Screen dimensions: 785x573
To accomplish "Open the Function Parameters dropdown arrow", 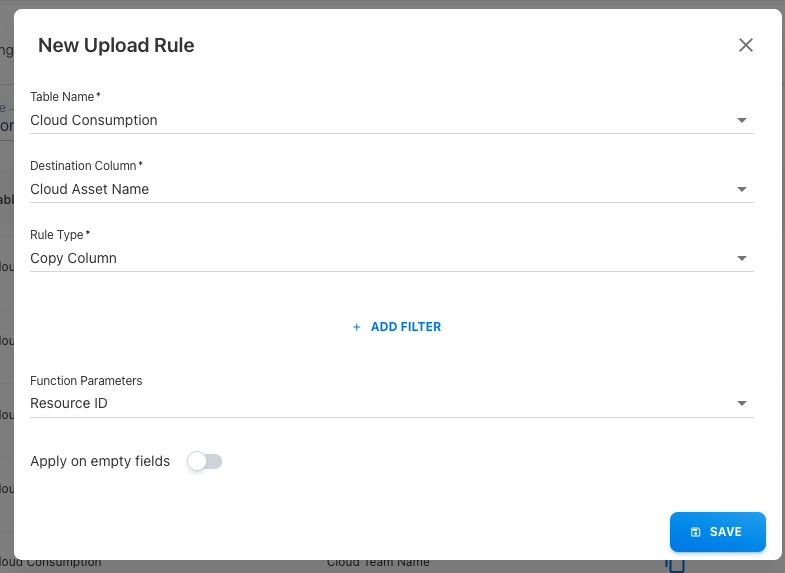I will (742, 403).
